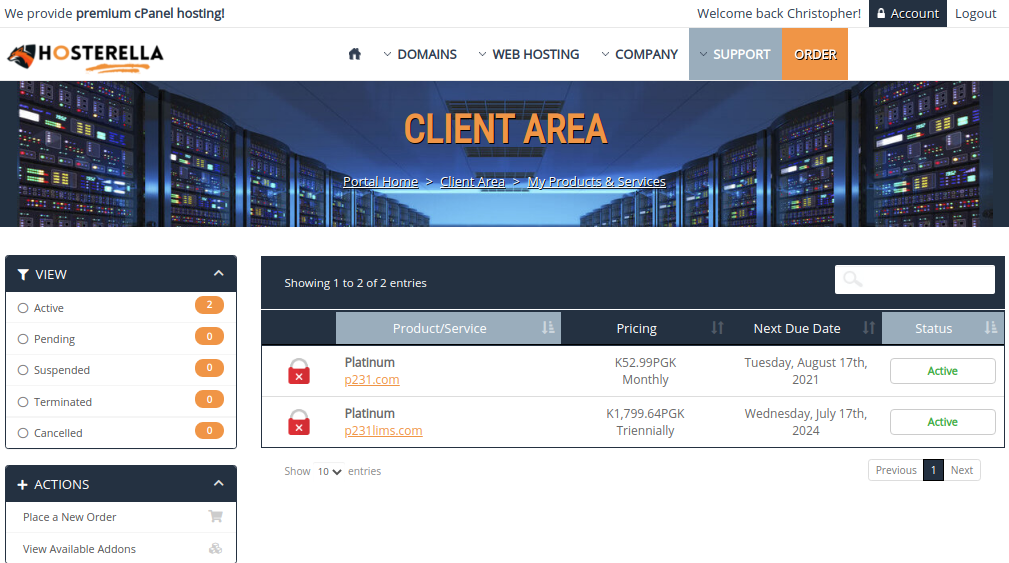Sort by Pricing column arrows icon
The image size is (1009, 563).
717,328
